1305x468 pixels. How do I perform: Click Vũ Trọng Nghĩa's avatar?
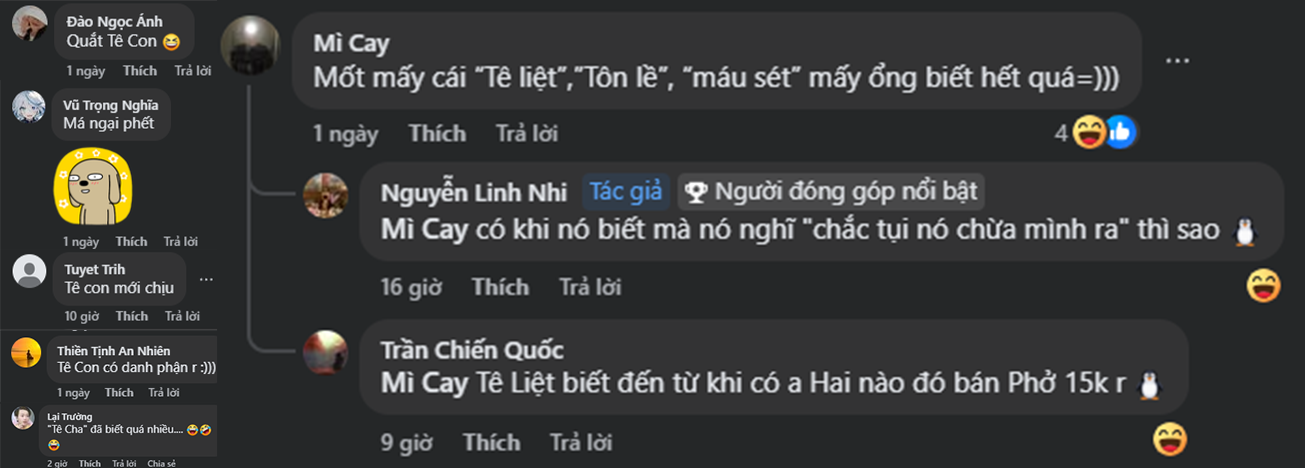pos(29,106)
